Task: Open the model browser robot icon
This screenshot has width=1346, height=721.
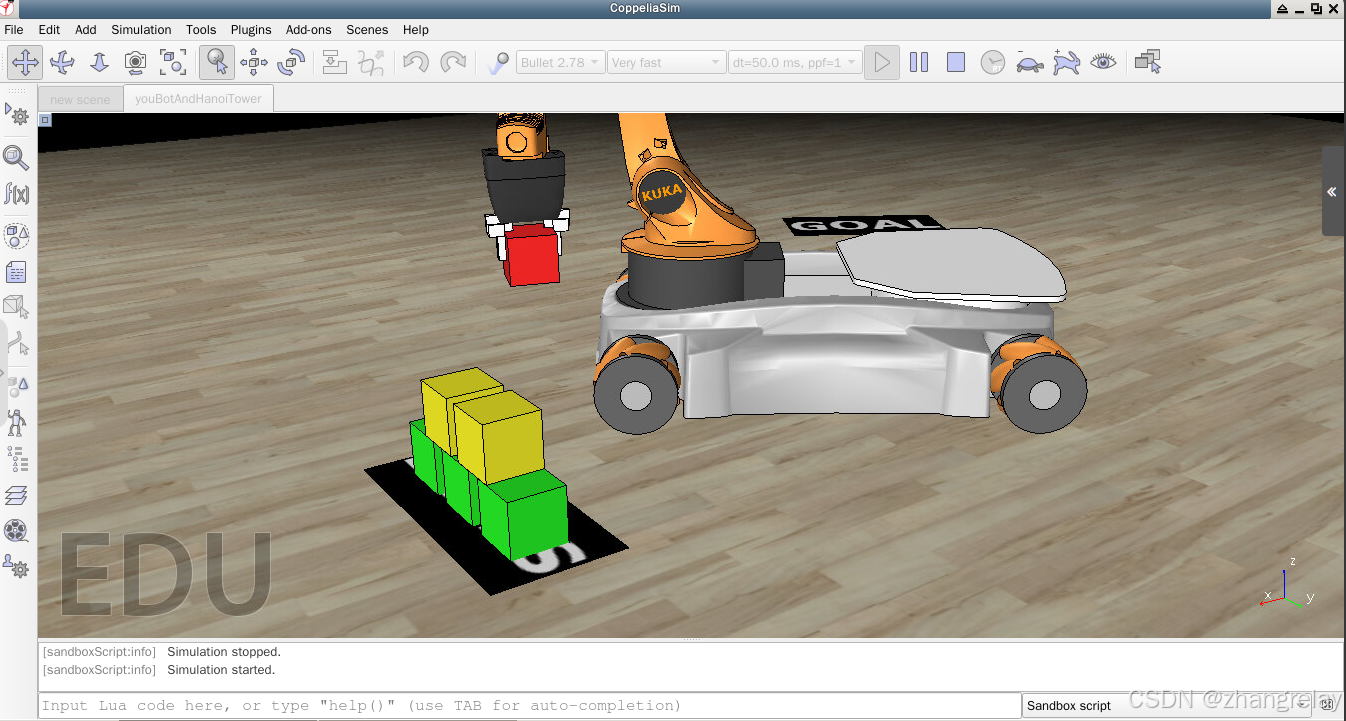Action: pos(17,421)
